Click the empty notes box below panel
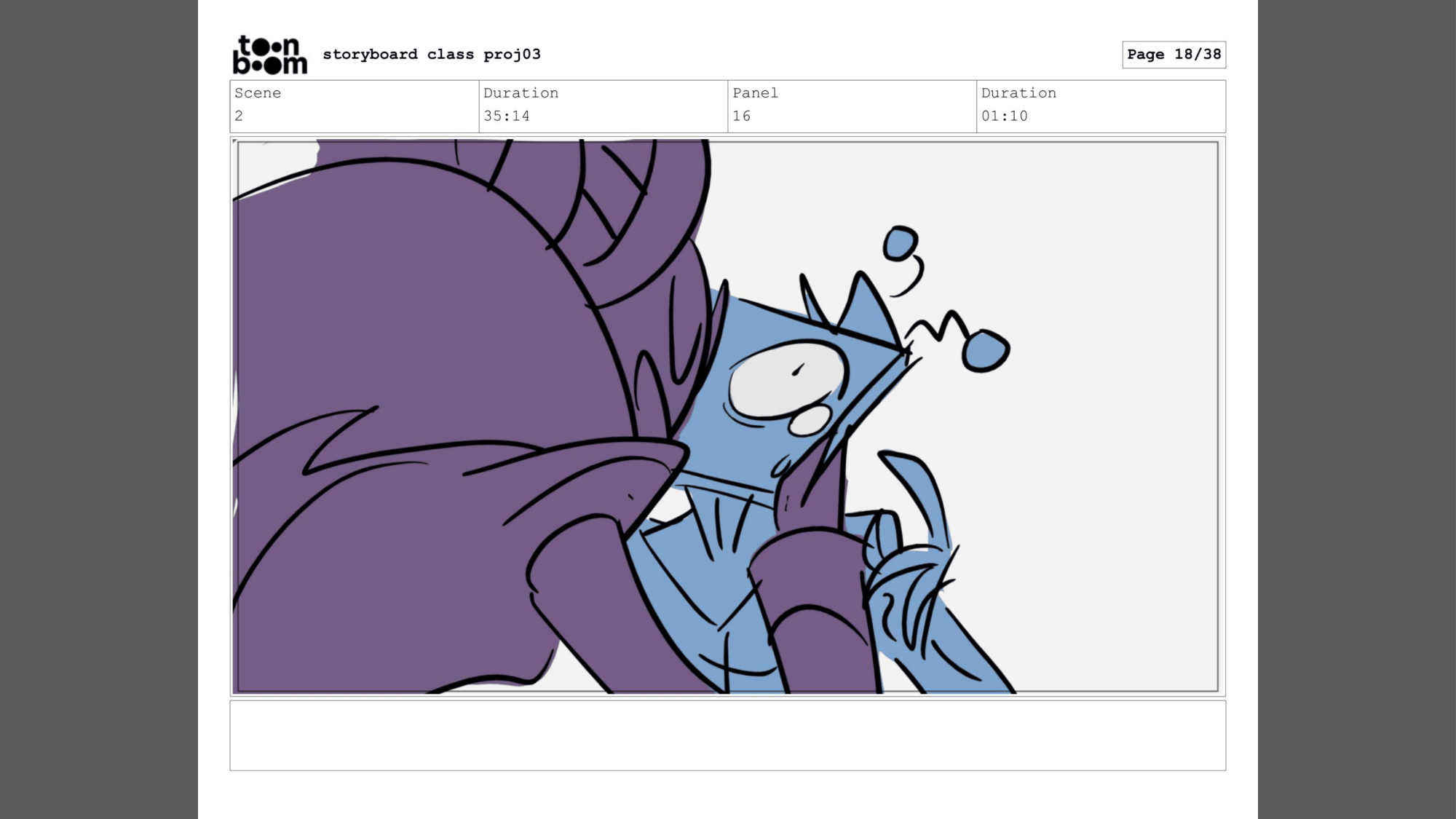Viewport: 1456px width, 819px height. click(727, 735)
